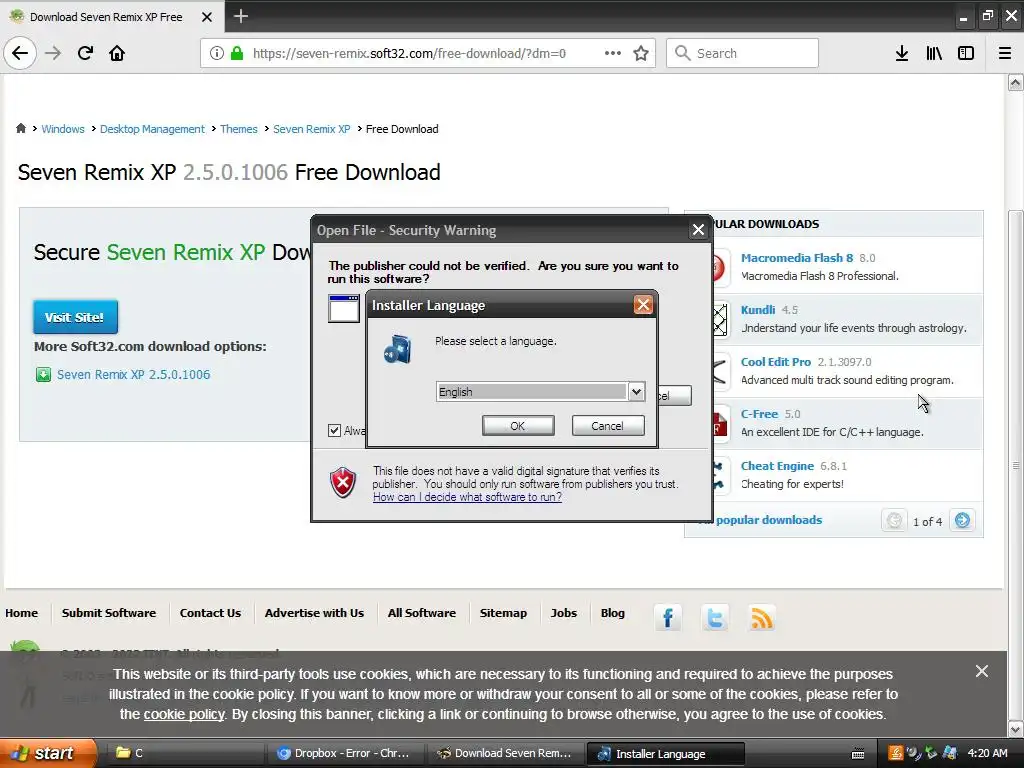Open Firefox home page icon

click(x=117, y=53)
